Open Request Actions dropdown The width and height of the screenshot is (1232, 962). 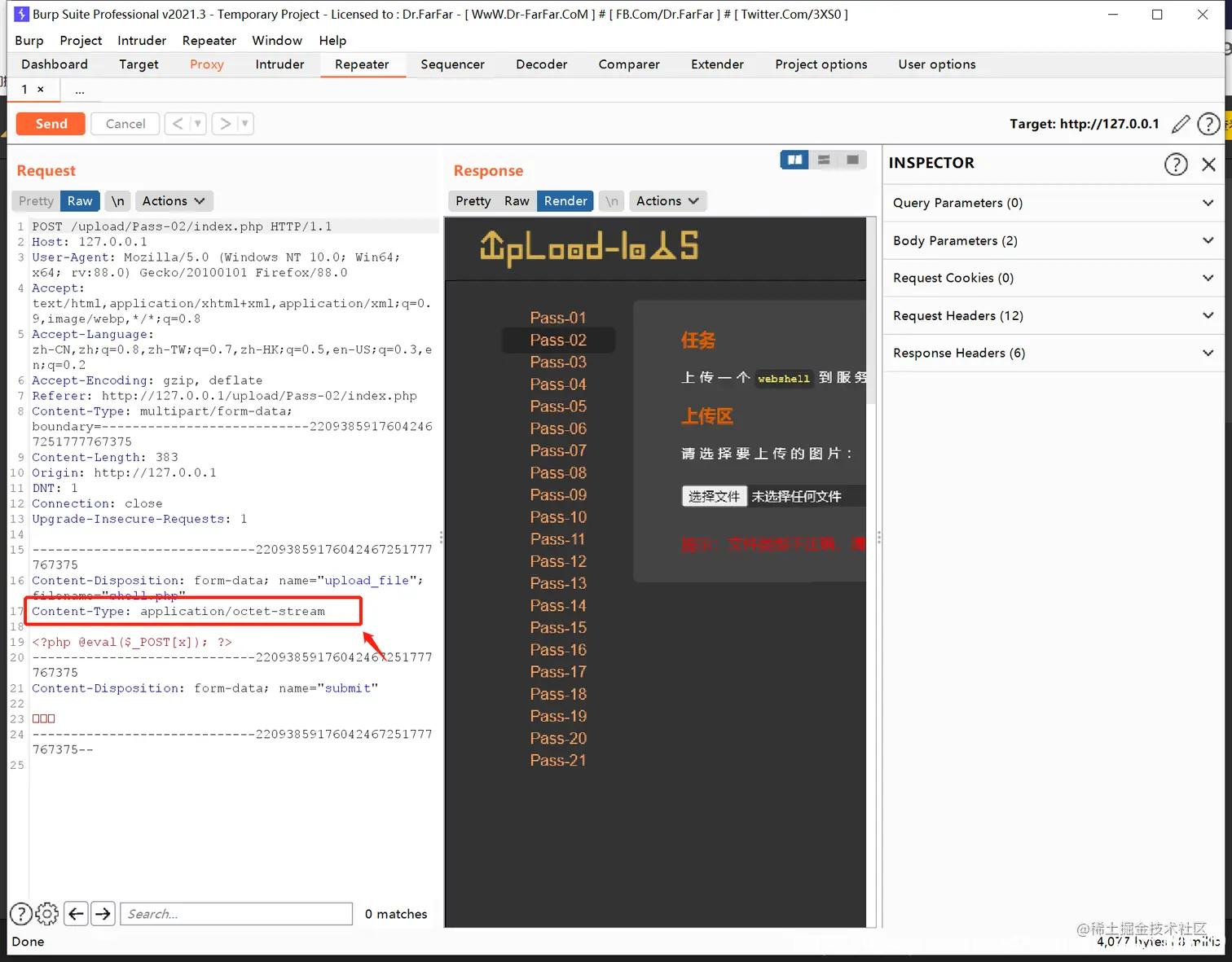pos(174,201)
